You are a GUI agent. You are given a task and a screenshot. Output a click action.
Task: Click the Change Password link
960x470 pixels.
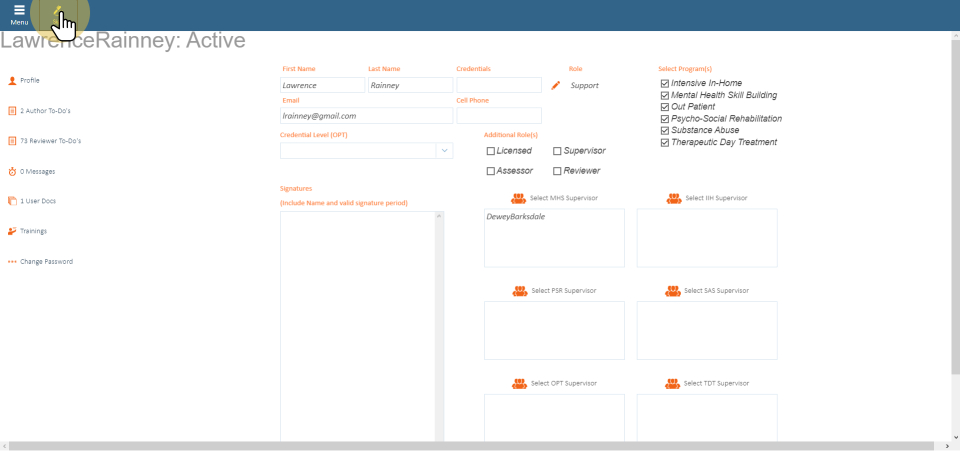point(46,262)
